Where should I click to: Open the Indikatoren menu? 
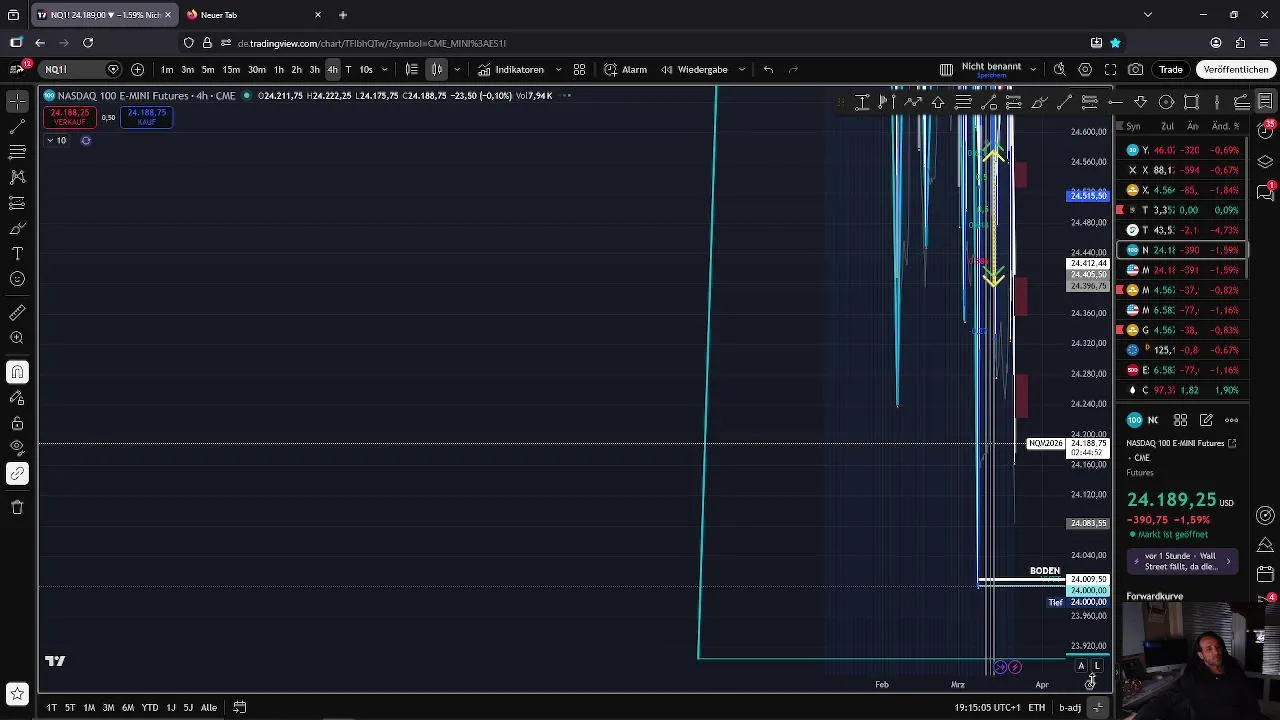coord(511,69)
